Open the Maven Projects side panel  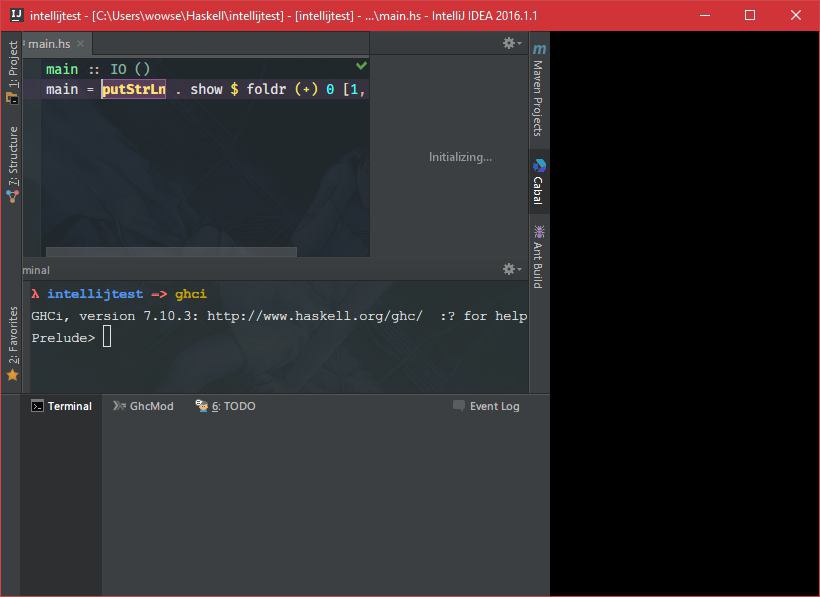[539, 90]
